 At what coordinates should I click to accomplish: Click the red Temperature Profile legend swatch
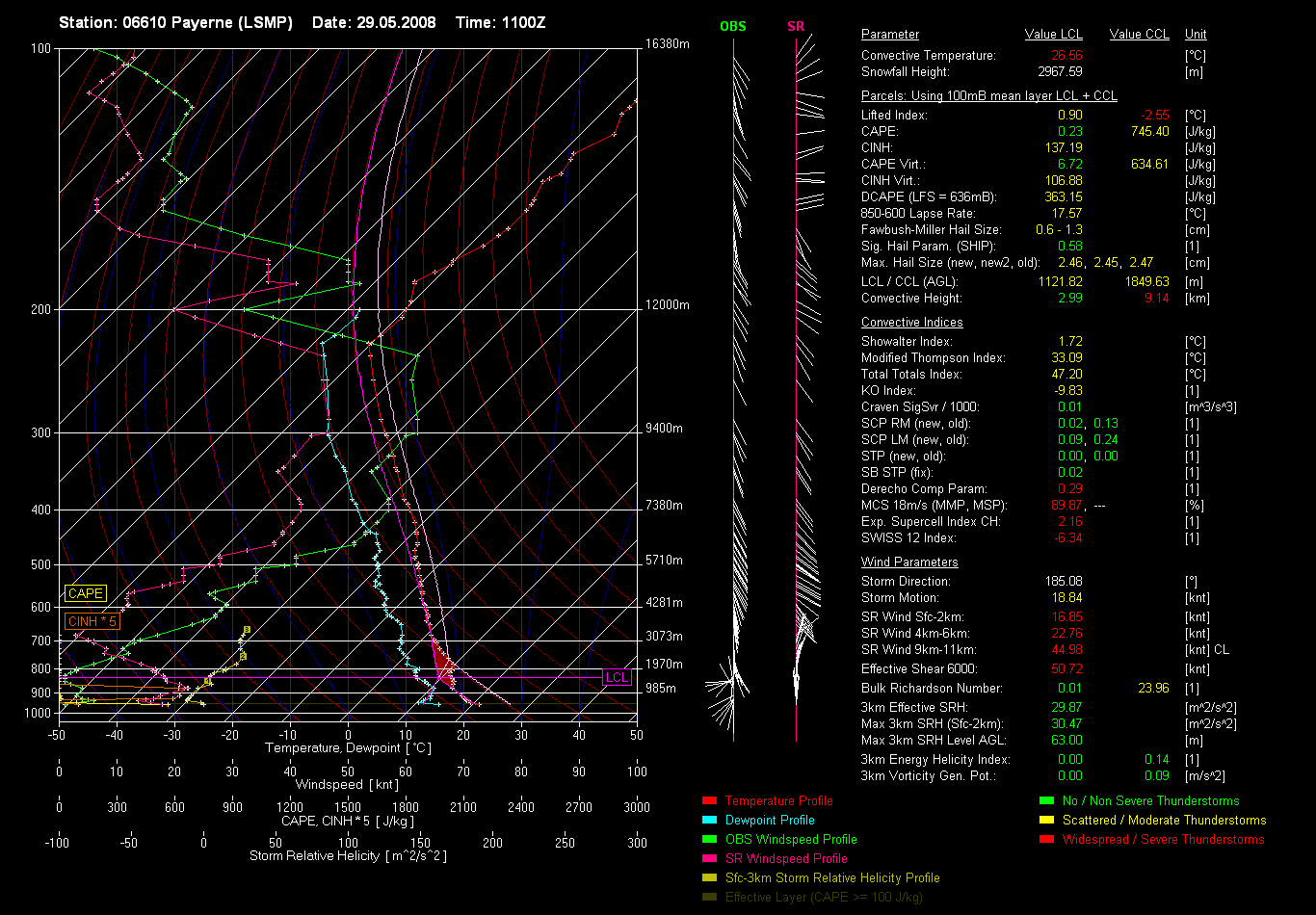tap(709, 801)
